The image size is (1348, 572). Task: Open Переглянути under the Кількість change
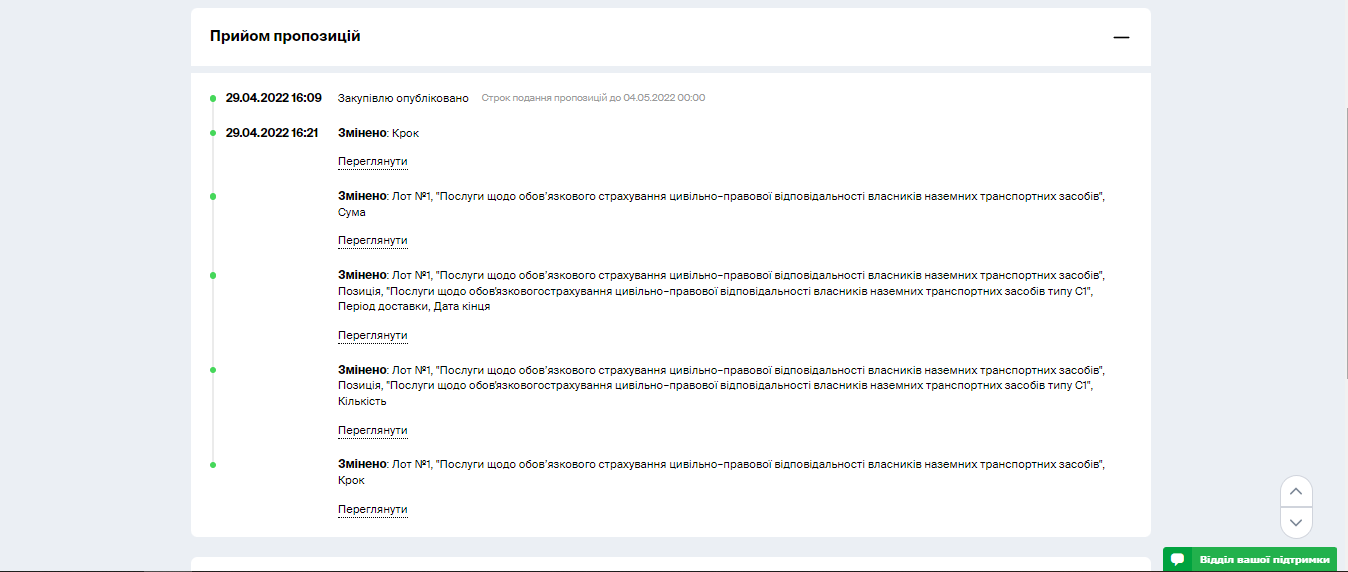pos(372,431)
